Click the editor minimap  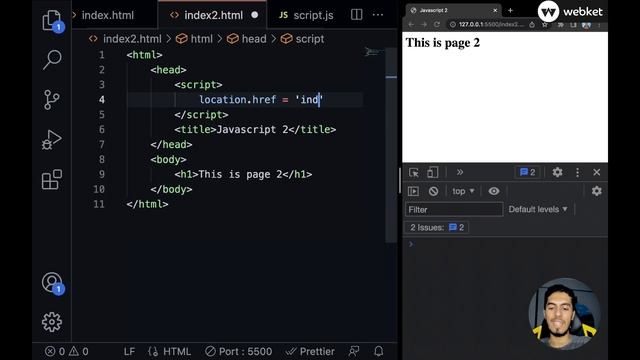pos(373,53)
